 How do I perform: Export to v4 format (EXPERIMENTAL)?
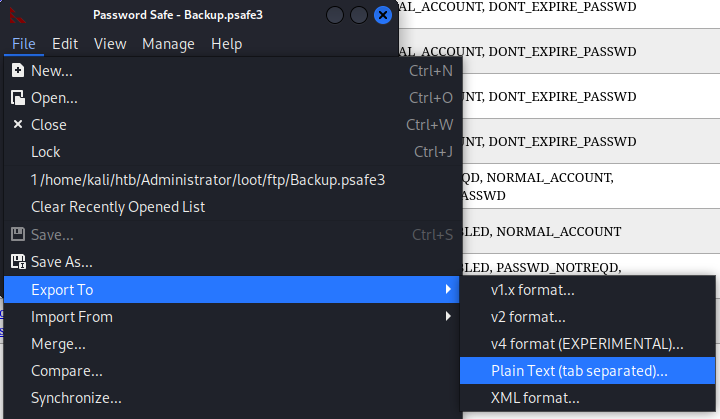coord(587,344)
